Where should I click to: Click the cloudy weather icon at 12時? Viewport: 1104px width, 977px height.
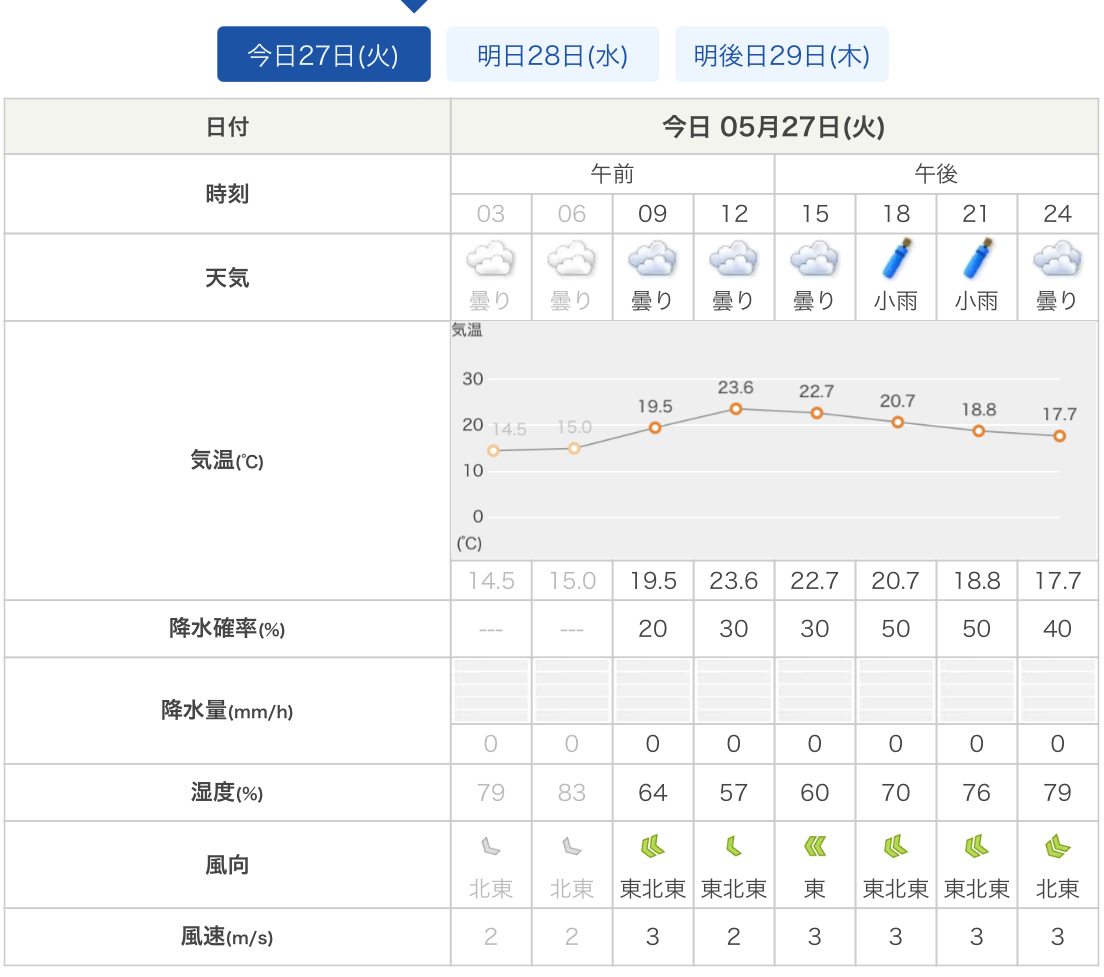733,262
